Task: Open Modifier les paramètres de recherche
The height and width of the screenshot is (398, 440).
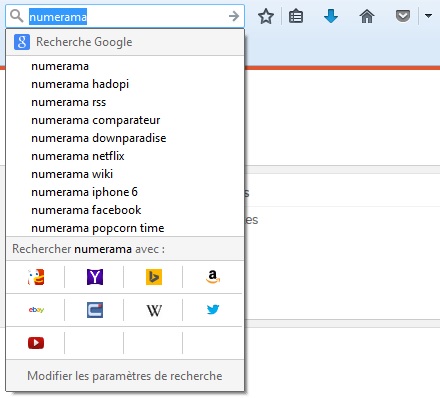Action: [125, 376]
